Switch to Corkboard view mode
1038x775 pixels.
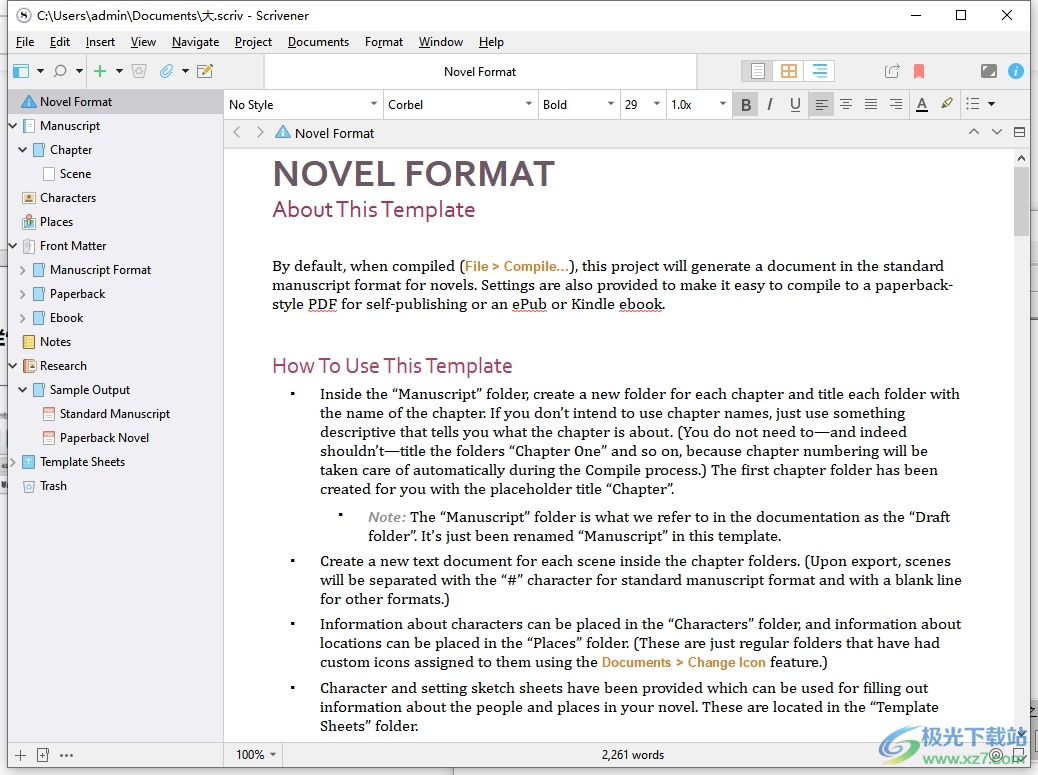[x=788, y=71]
